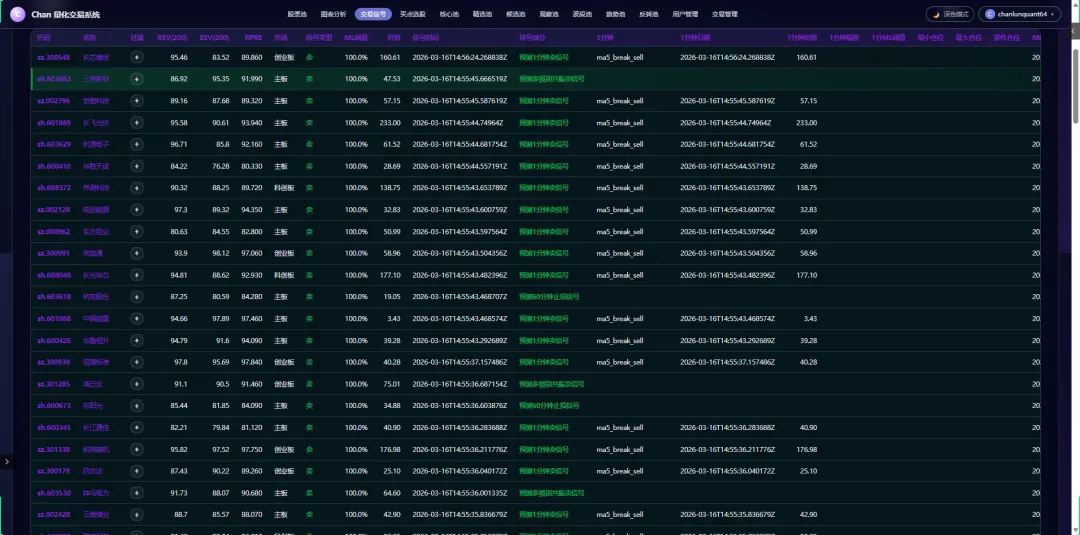1080x535 pixels.
Task: Click the filter icon in row sh.603663
Action: click(x=136, y=79)
